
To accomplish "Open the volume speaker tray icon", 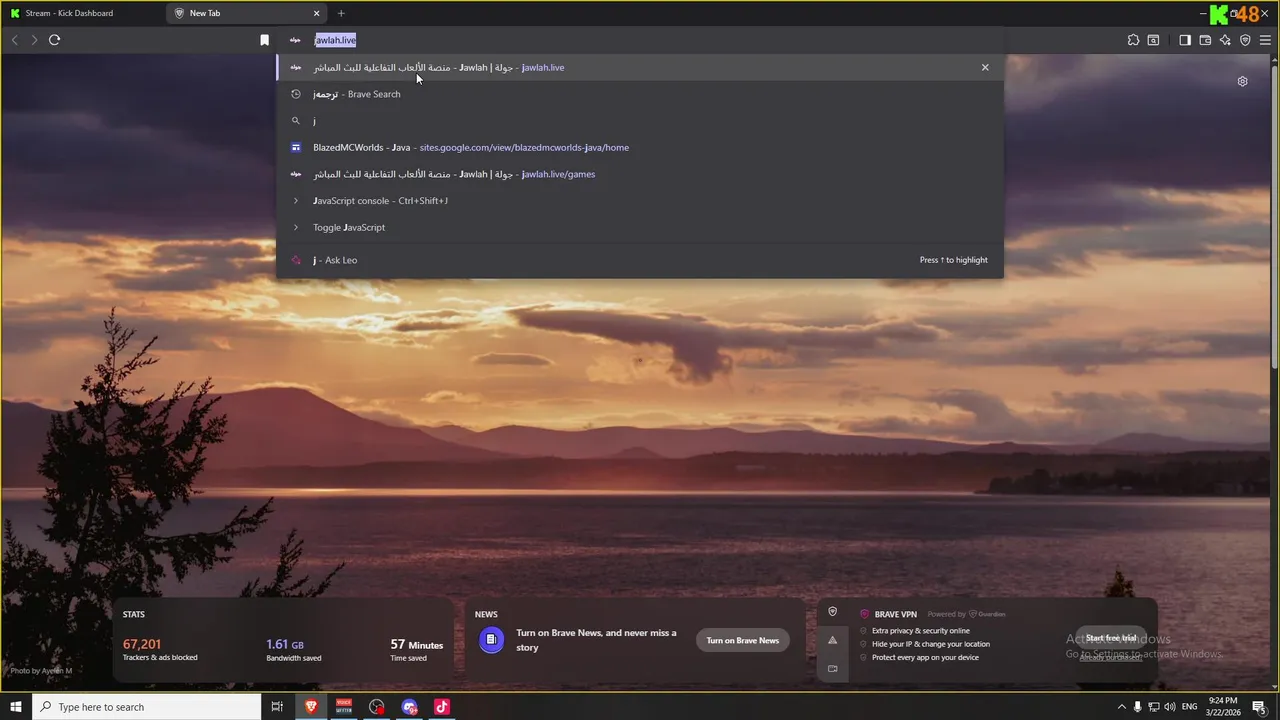I will point(1170,707).
